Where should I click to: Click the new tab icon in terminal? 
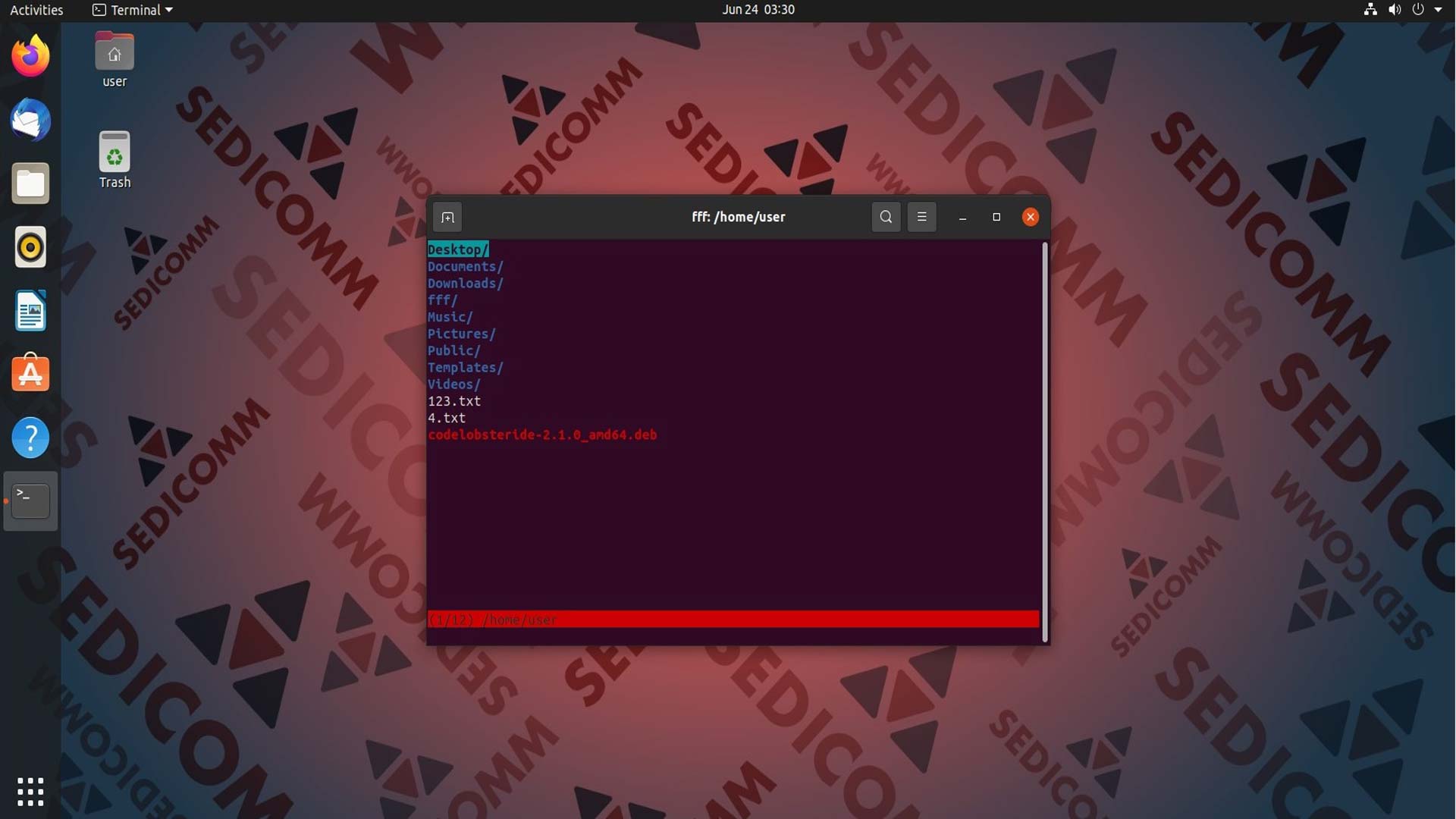coord(447,218)
